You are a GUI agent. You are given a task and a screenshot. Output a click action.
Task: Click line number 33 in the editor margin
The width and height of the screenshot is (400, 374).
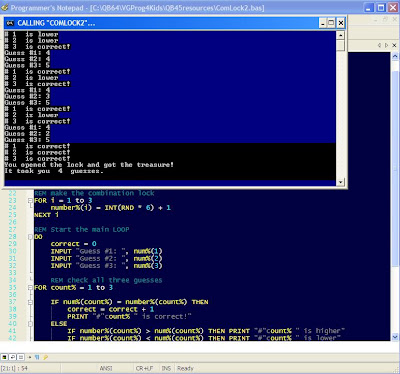point(13,273)
